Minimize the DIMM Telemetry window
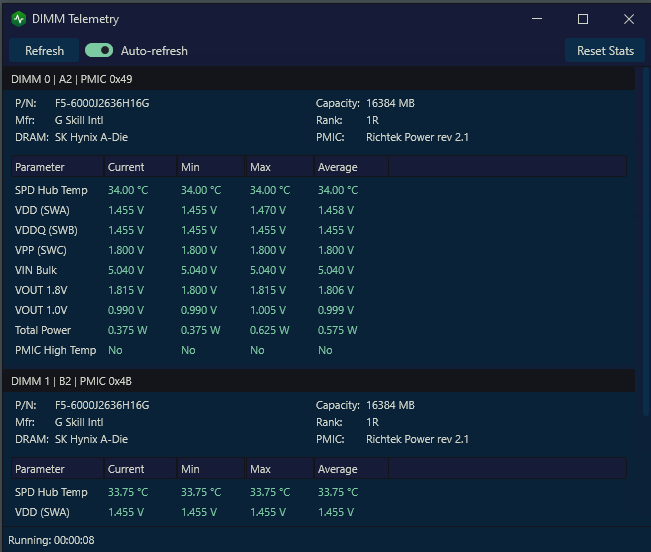651x552 pixels. coord(537,19)
